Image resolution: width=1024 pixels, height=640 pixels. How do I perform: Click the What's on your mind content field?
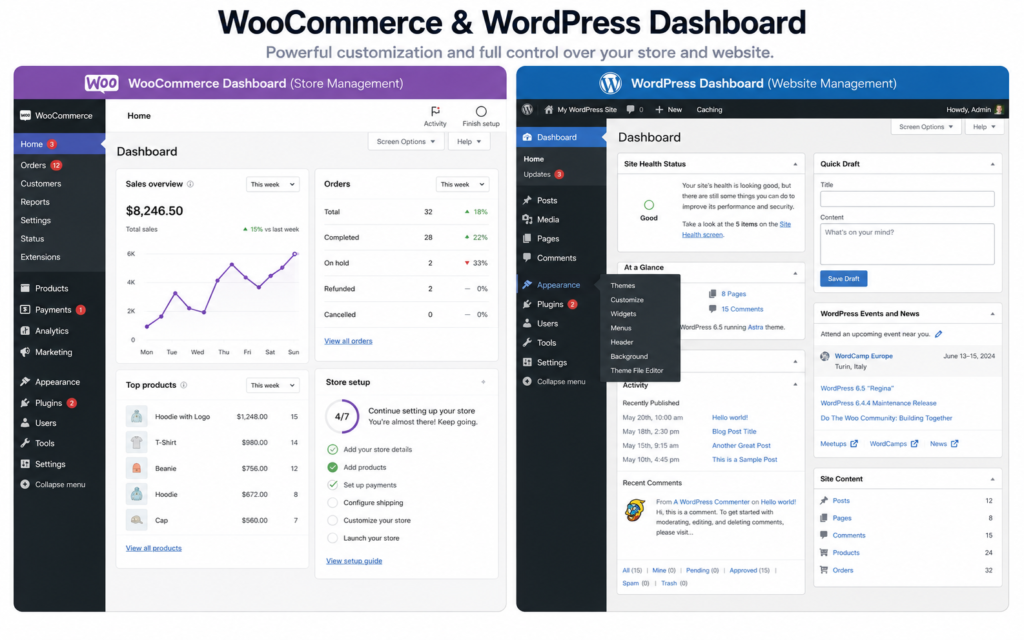pos(907,244)
